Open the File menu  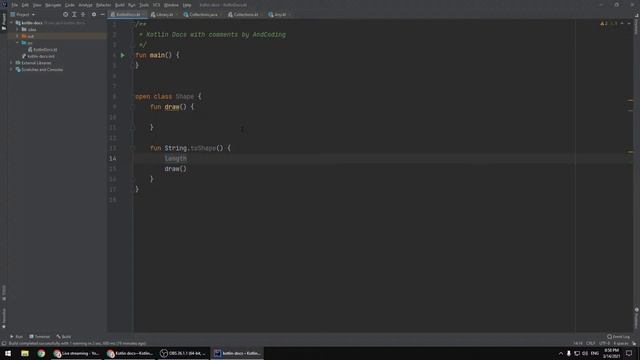tap(15, 5)
